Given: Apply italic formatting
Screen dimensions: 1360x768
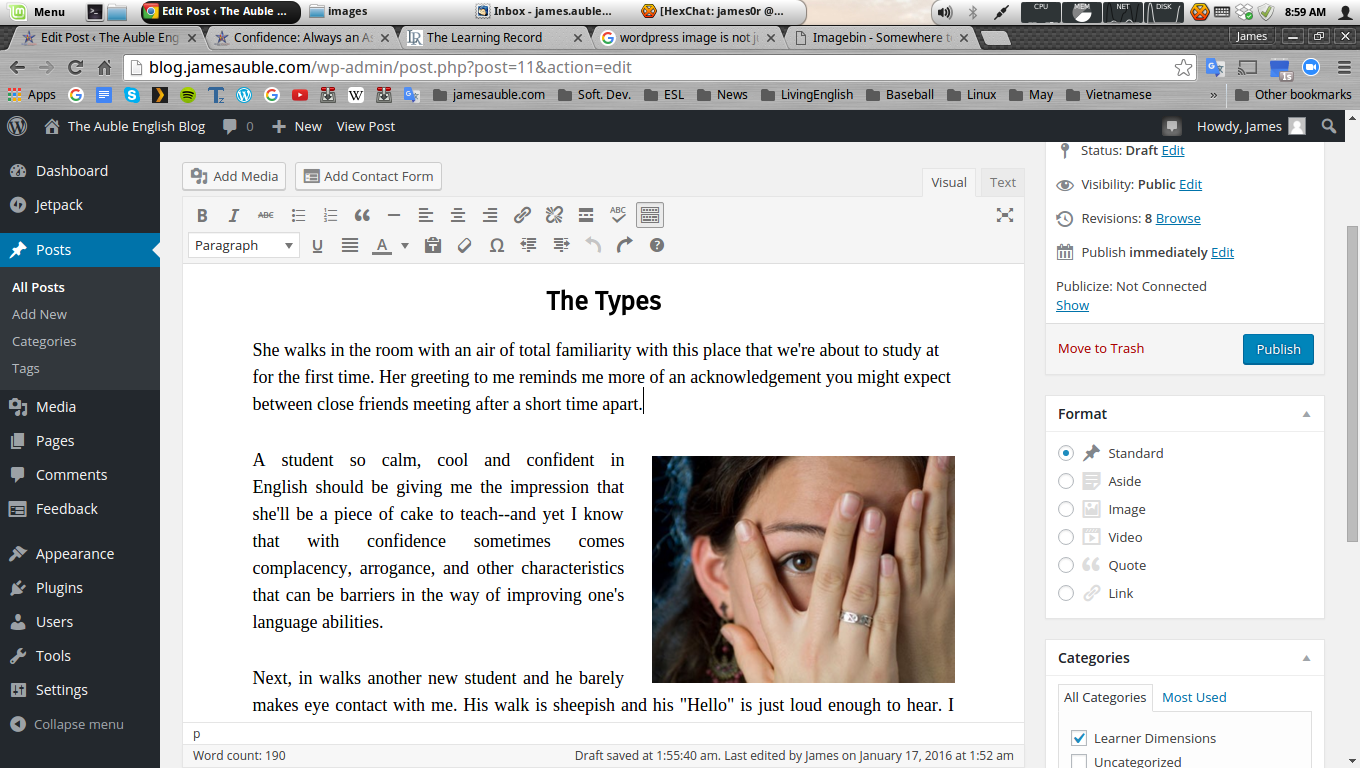Looking at the screenshot, I should pos(234,215).
